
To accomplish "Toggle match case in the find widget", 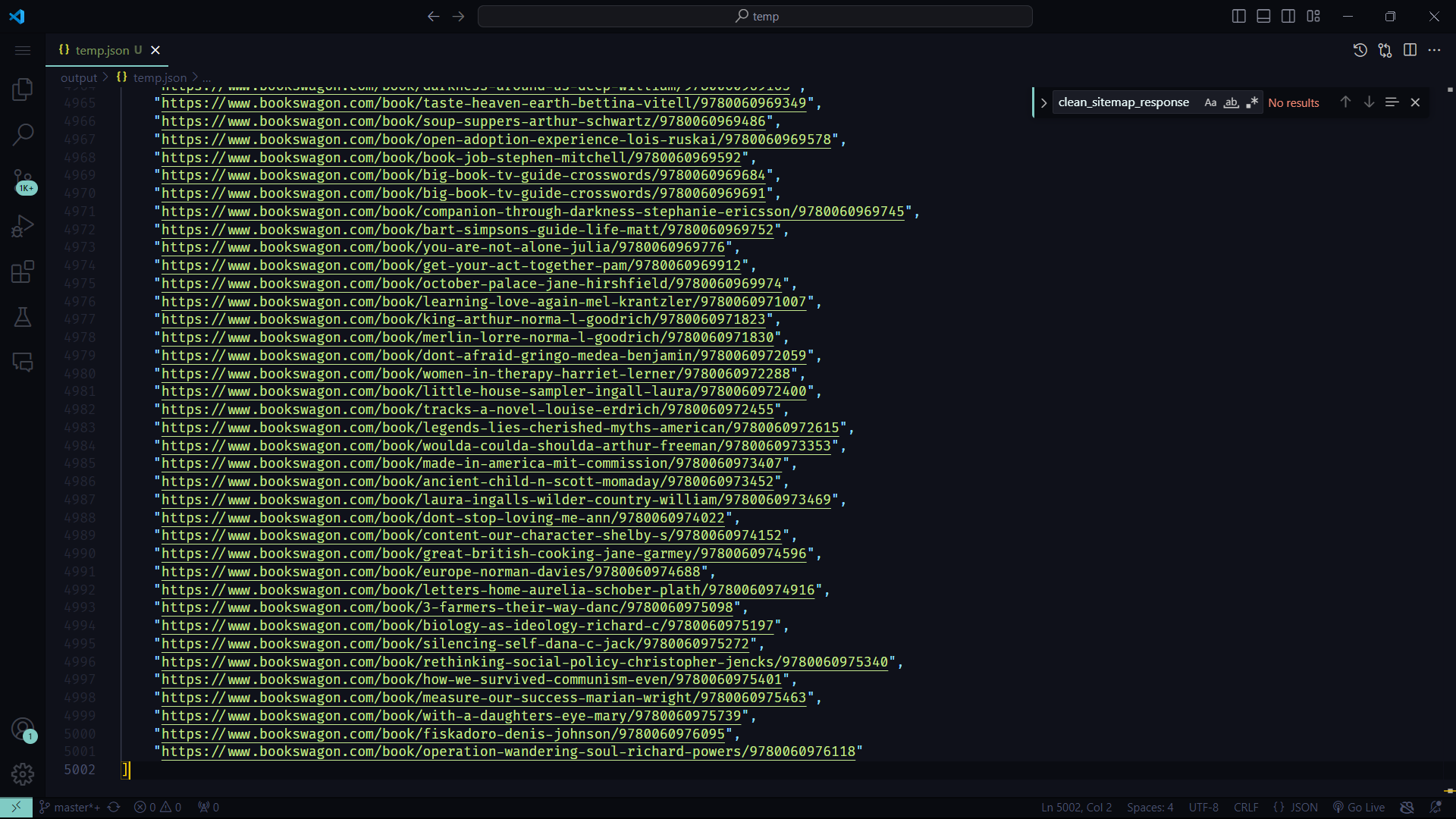I will (1210, 102).
